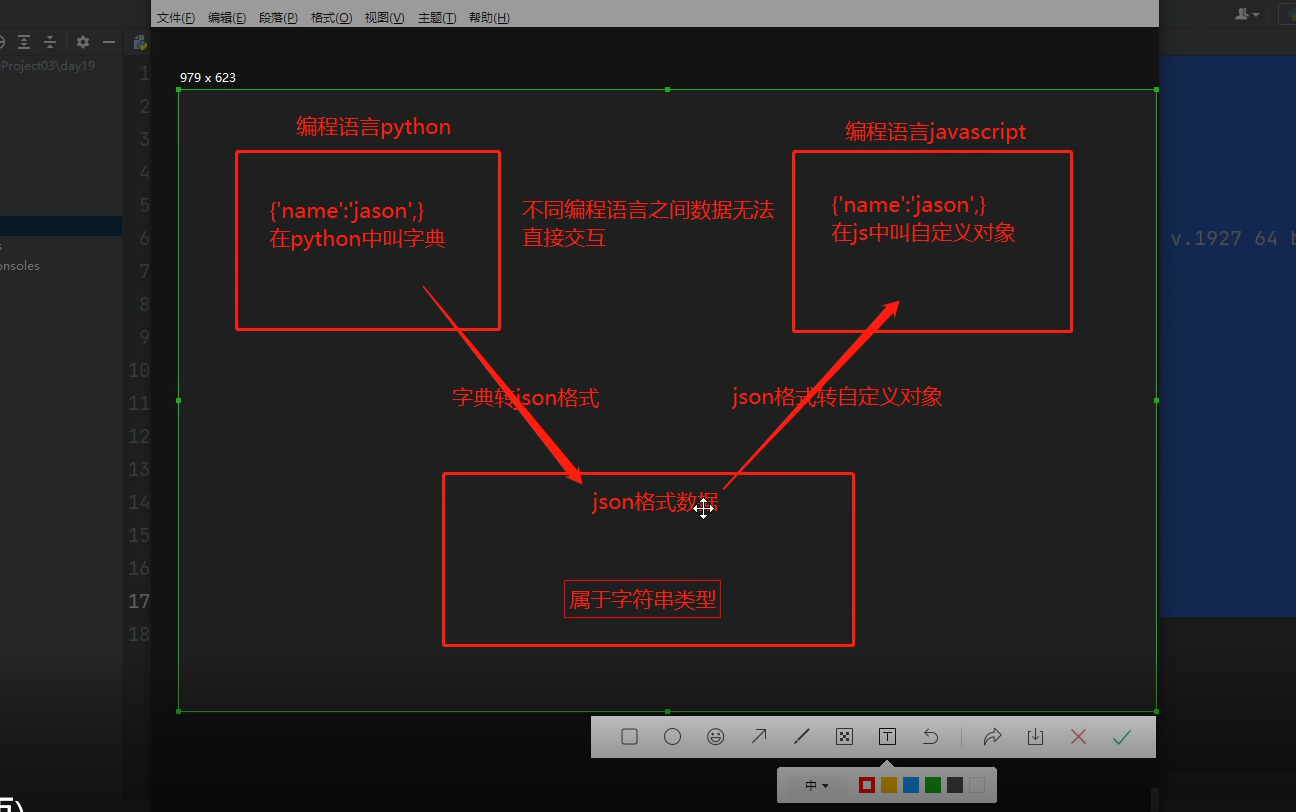Open the font size dropdown

pyautogui.click(x=817, y=786)
